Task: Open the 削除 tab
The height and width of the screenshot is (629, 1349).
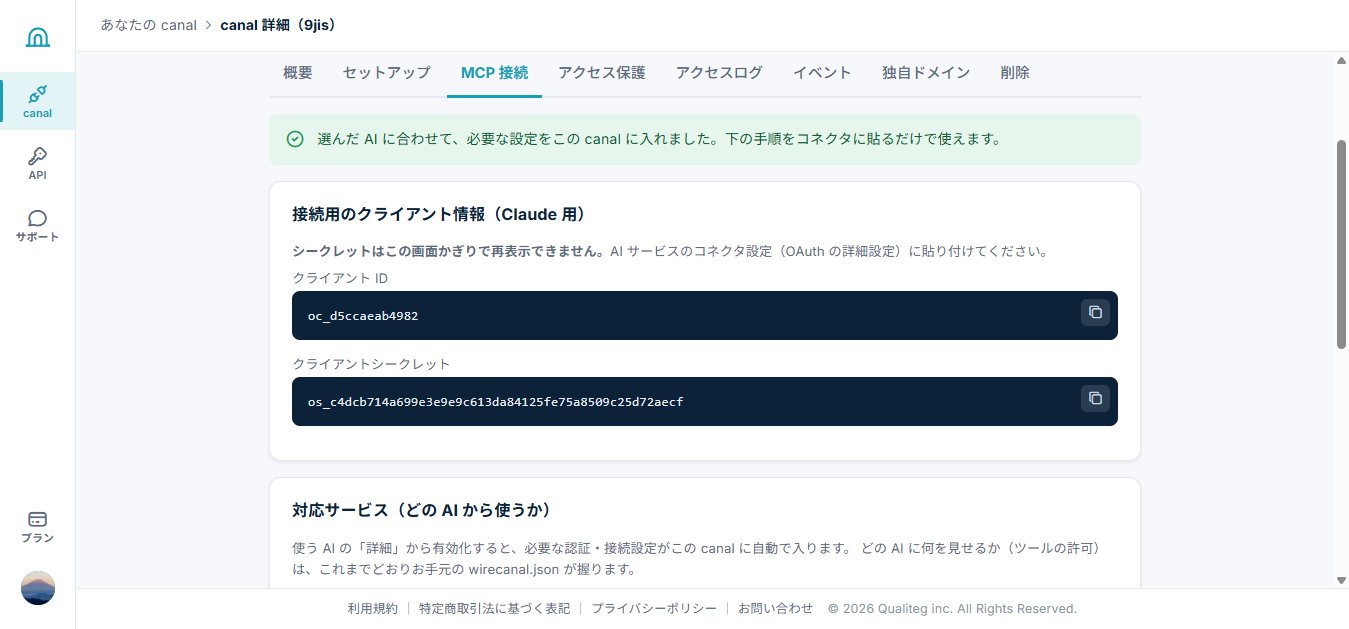Action: click(1015, 73)
